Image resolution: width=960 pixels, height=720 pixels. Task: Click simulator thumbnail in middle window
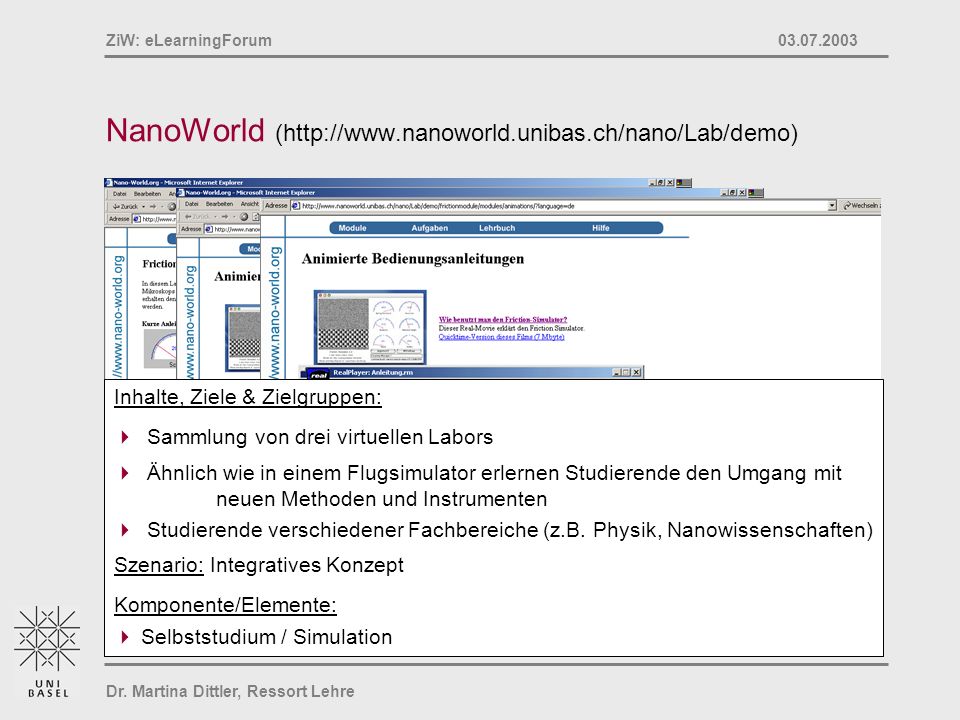(243, 337)
